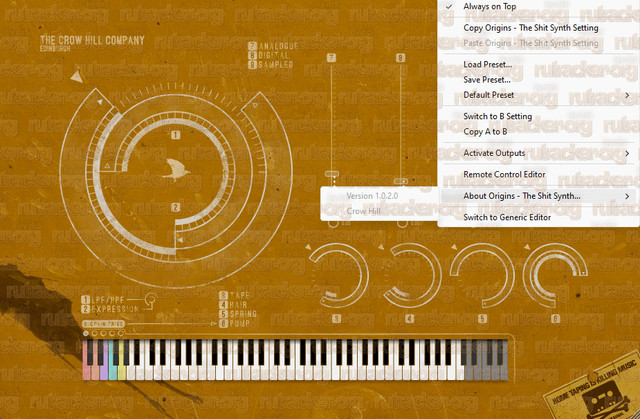This screenshot has width=640, height=419.
Task: Click the triangle marker beside knob 5
Action: [454, 247]
